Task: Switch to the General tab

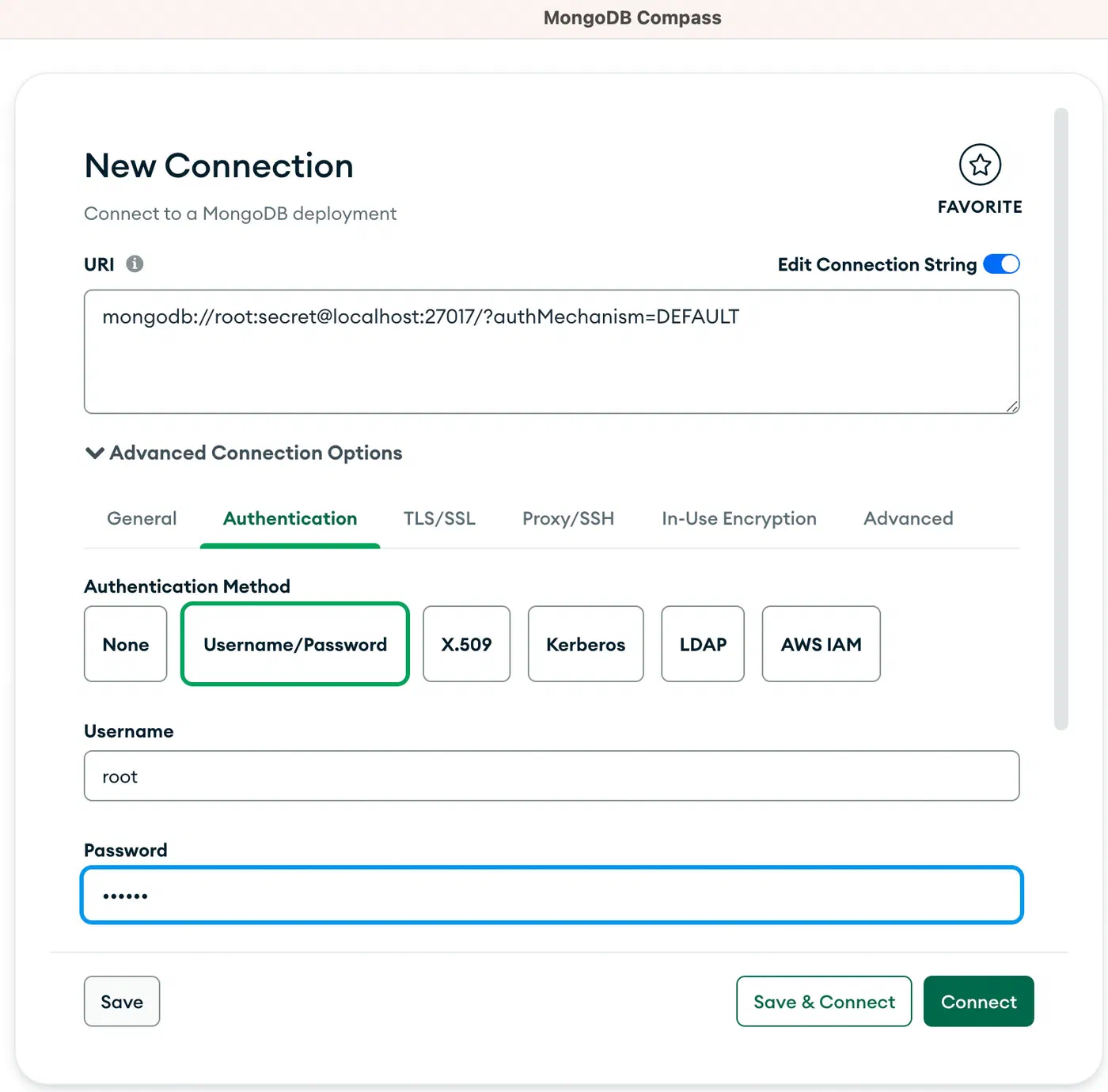Action: (x=142, y=518)
